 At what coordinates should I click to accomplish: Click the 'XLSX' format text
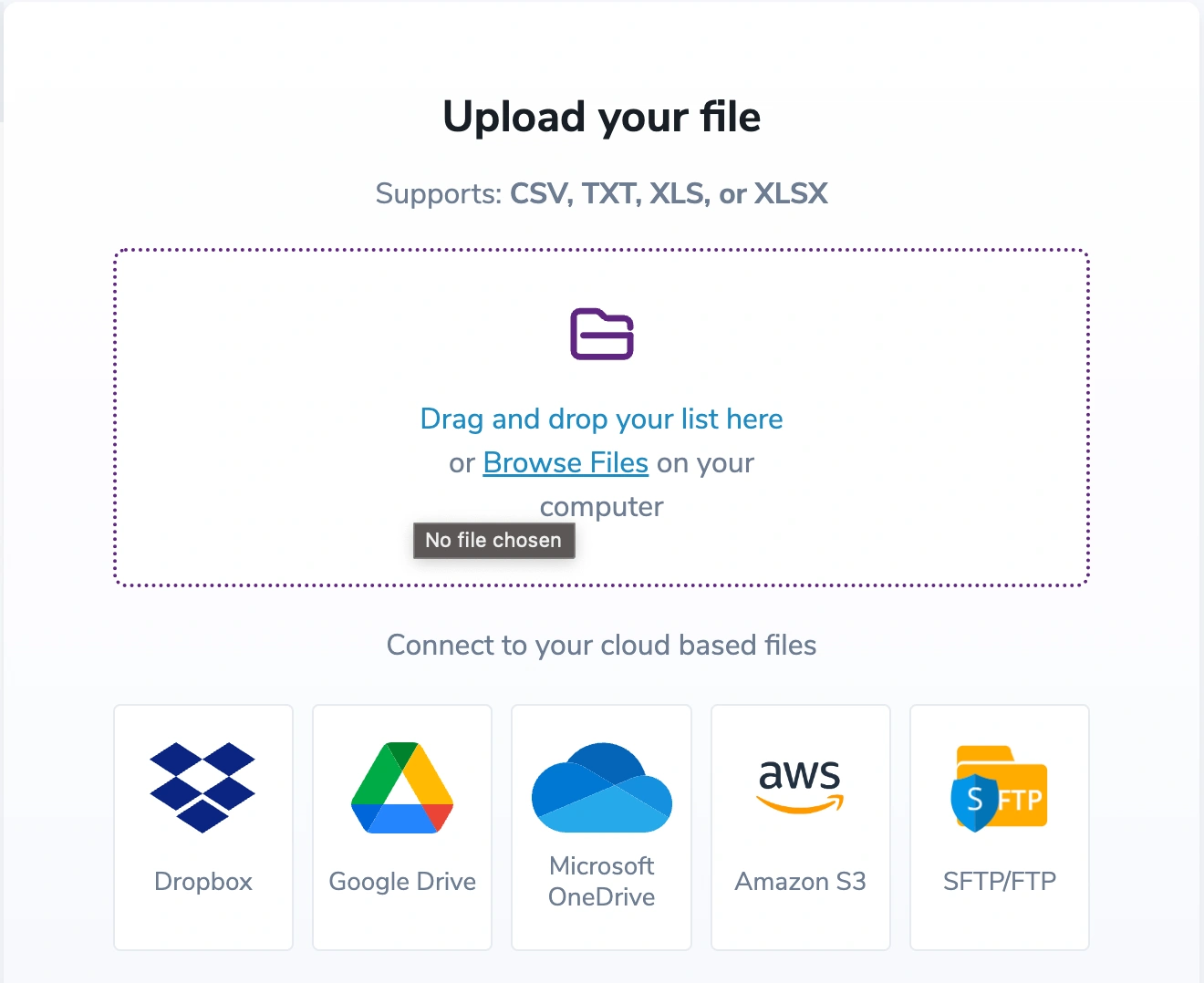click(x=792, y=193)
